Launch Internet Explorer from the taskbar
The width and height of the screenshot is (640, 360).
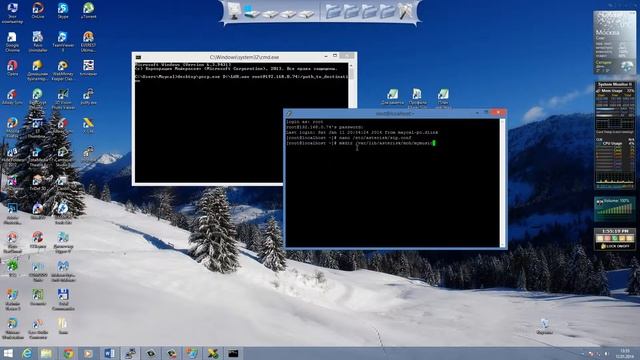point(27,353)
